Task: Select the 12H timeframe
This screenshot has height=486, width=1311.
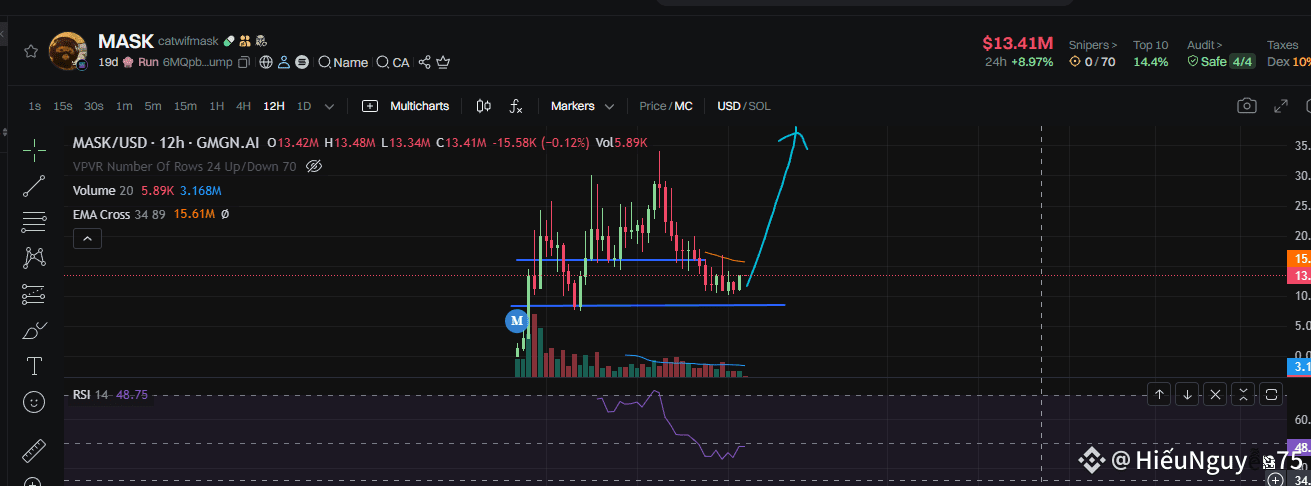Action: point(274,106)
